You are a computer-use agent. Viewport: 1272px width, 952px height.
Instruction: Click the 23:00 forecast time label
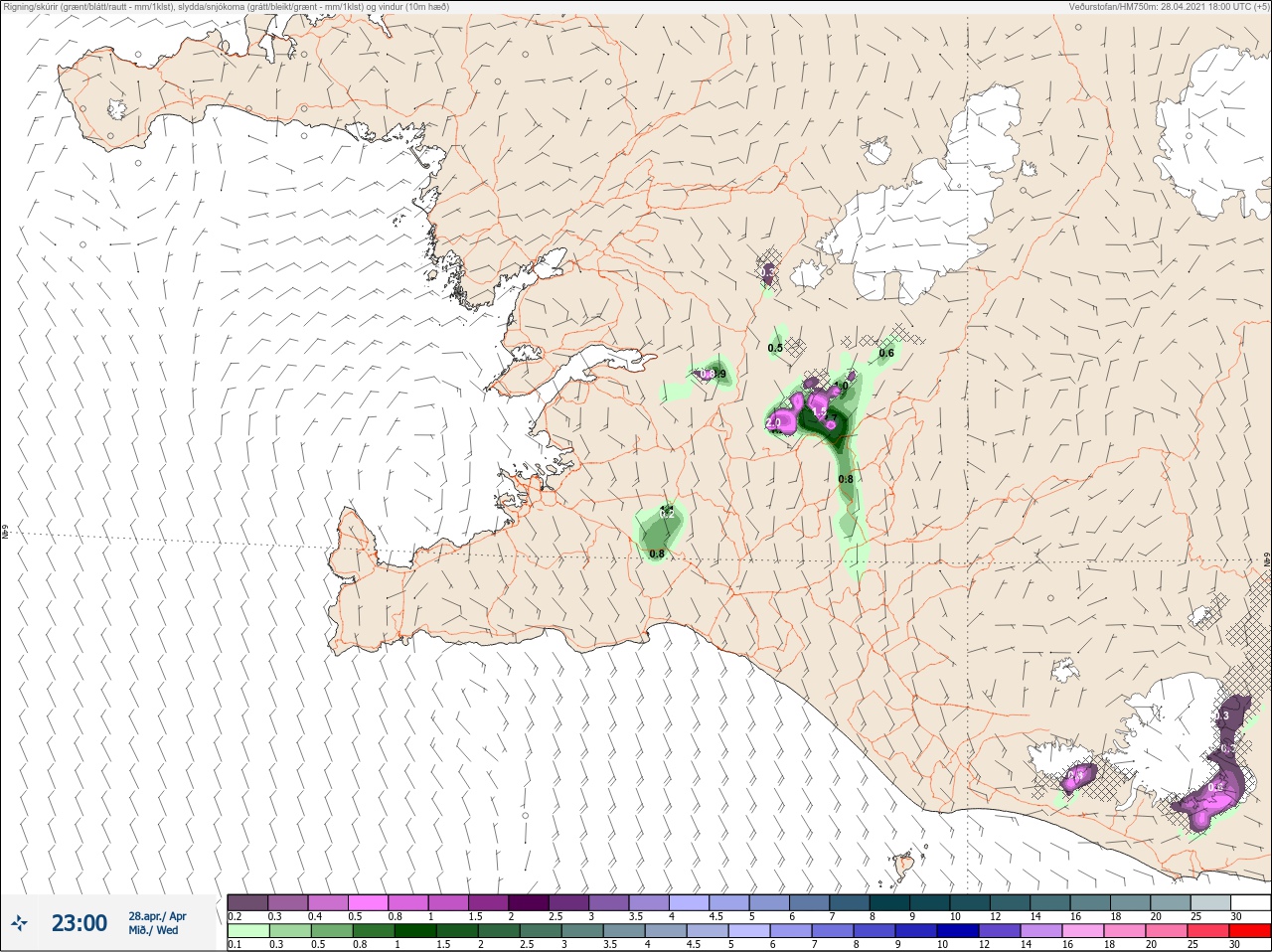(79, 923)
